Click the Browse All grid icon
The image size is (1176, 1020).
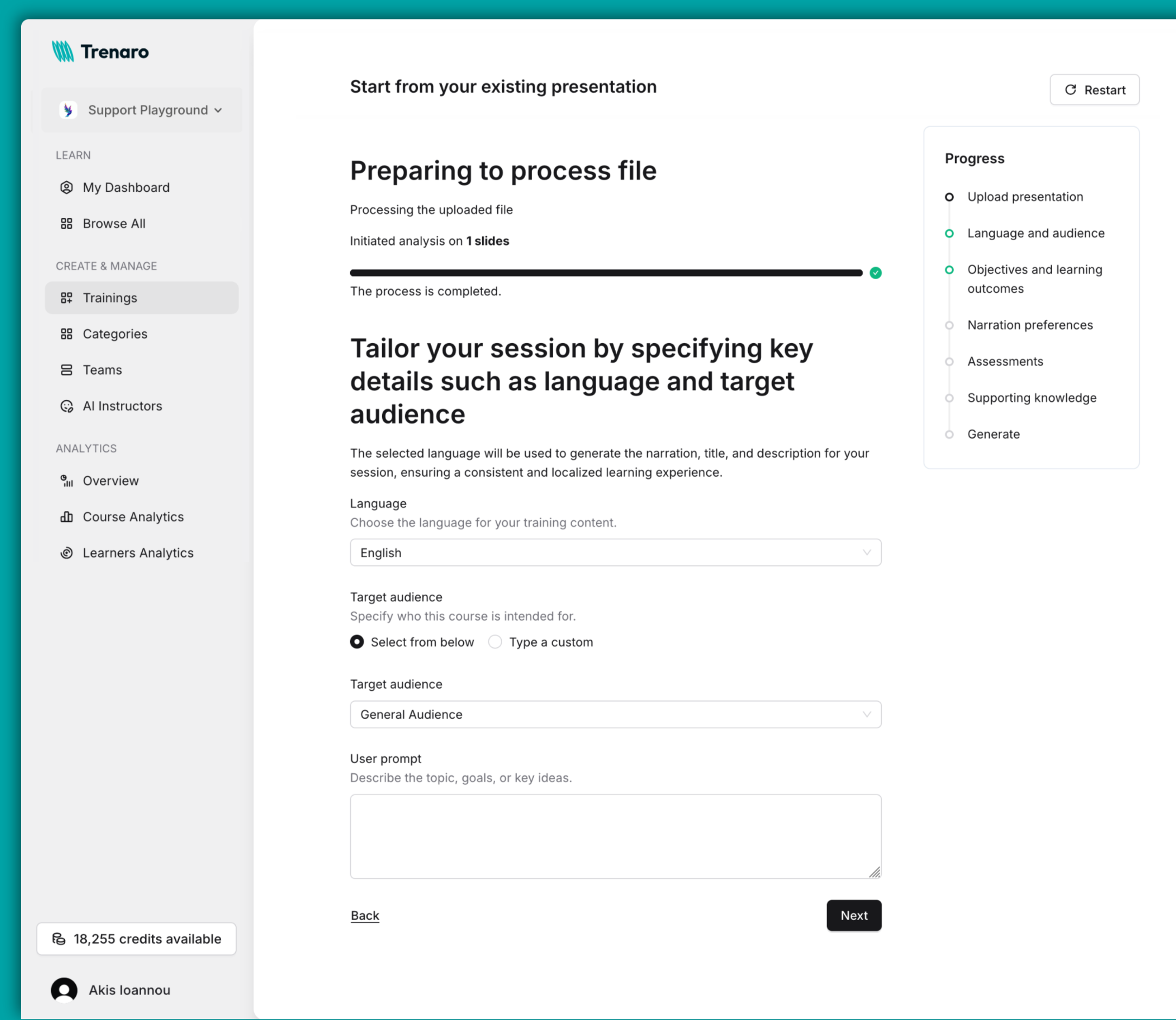click(67, 223)
